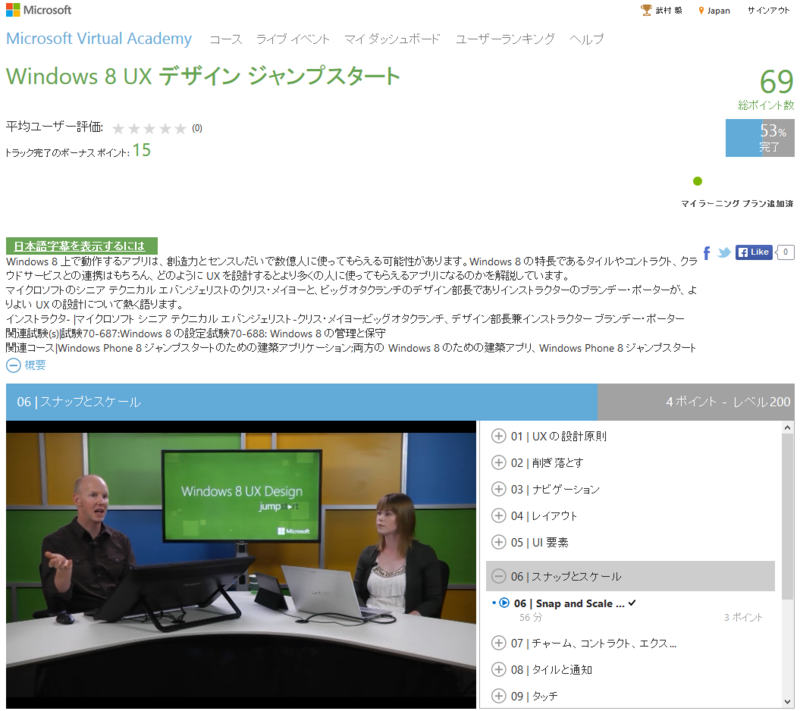
Task: Open the マイ ダッシュボード menu
Action: 392,39
